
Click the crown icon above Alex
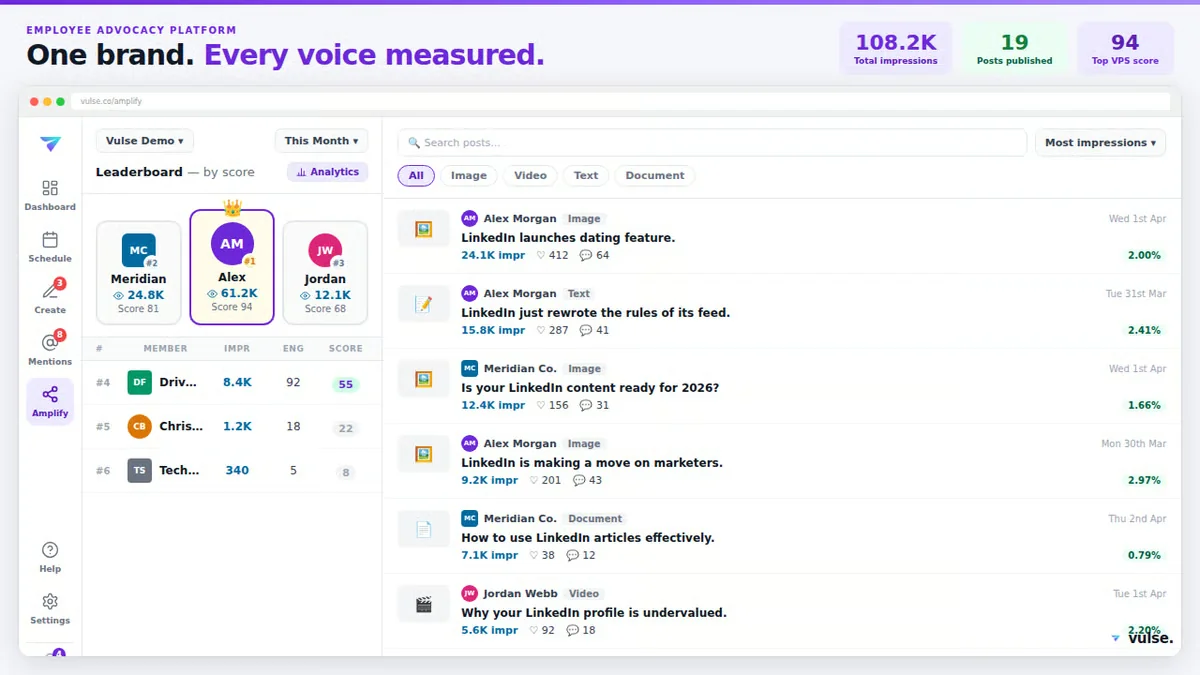pos(232,208)
